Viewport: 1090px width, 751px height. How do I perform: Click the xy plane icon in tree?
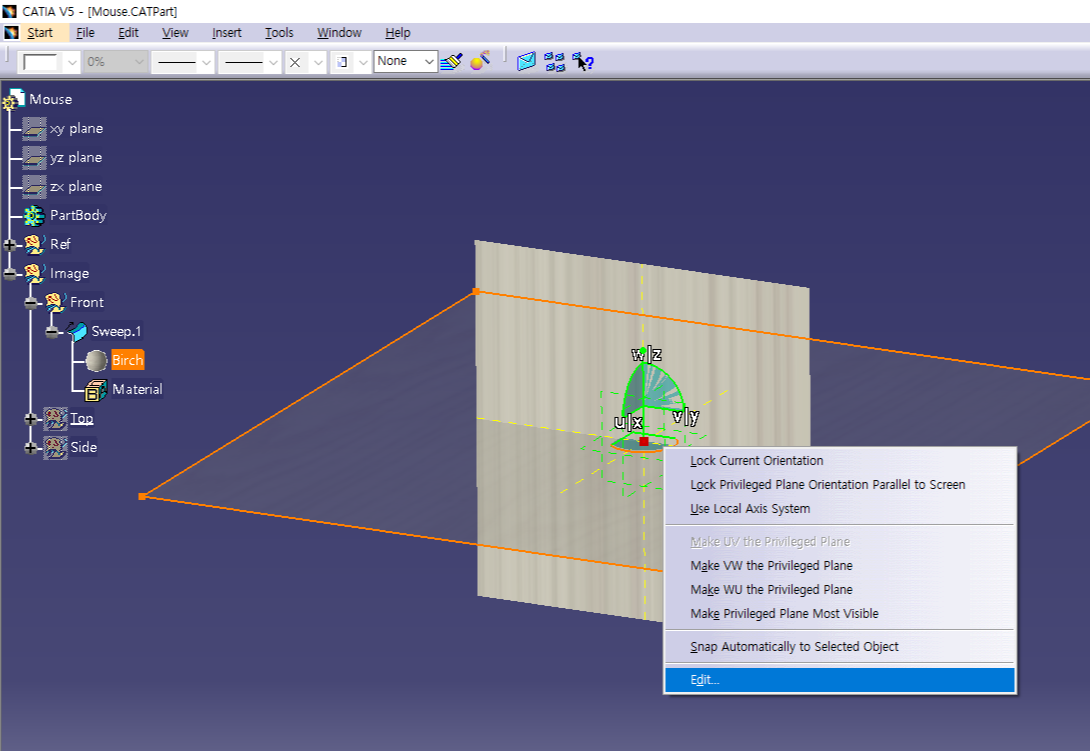tap(34, 129)
